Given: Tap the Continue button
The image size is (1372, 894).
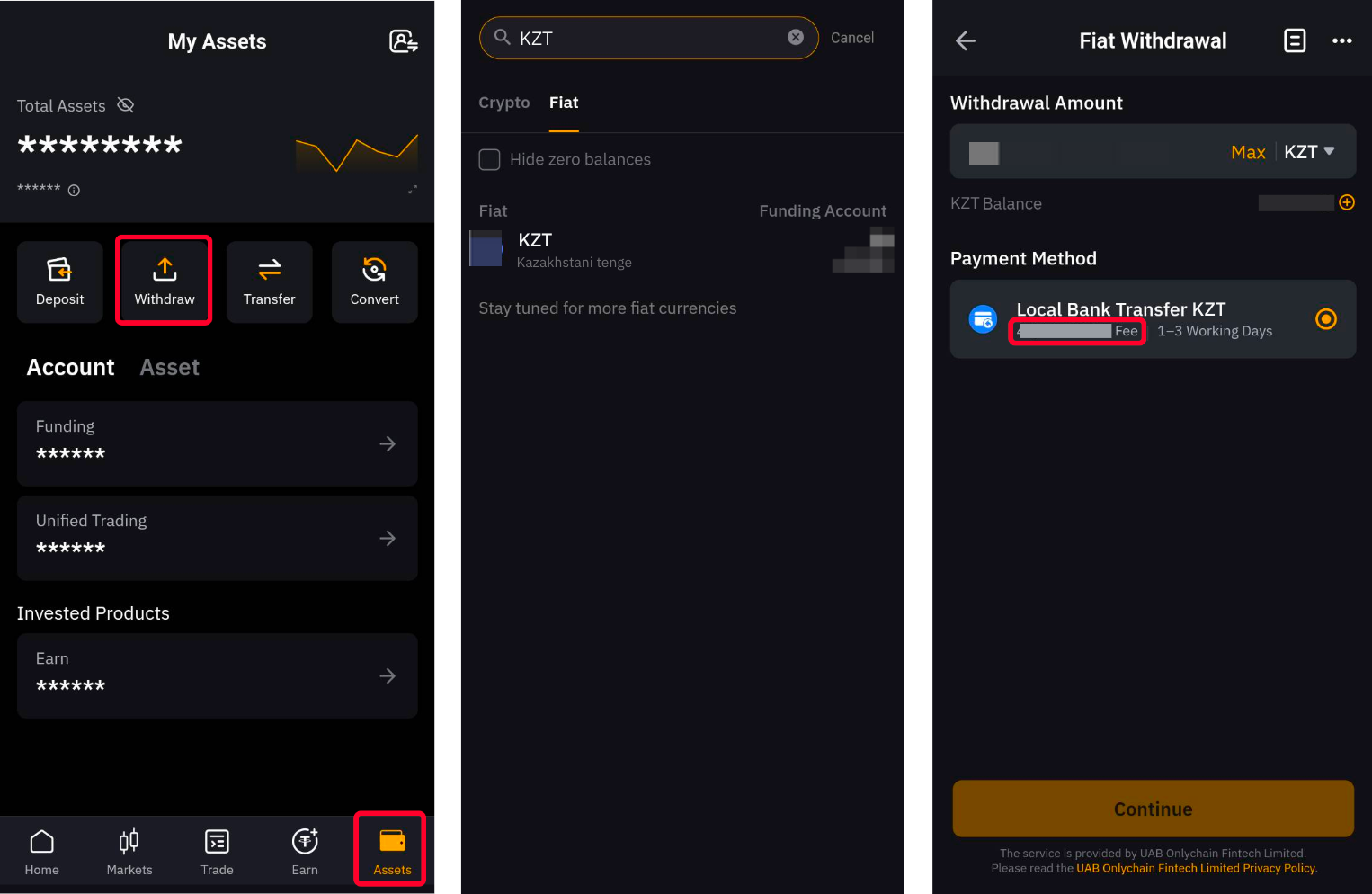Looking at the screenshot, I should pos(1153,809).
